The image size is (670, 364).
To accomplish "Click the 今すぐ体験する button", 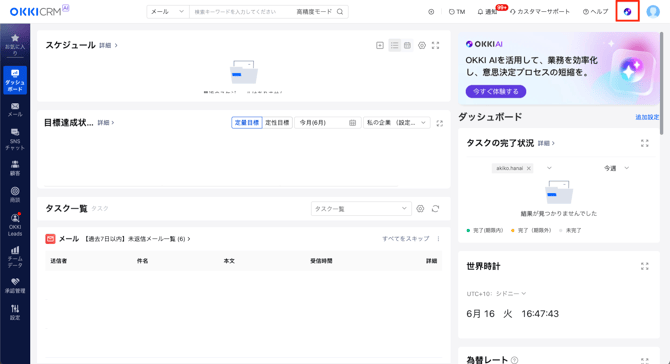I will pos(496,91).
